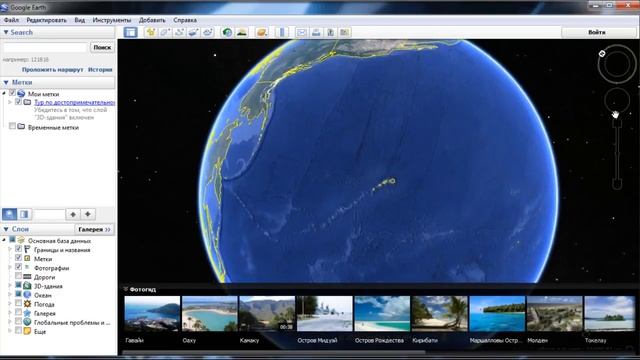Move item down with the second arrow button
The height and width of the screenshot is (360, 640).
pyautogui.click(x=88, y=214)
